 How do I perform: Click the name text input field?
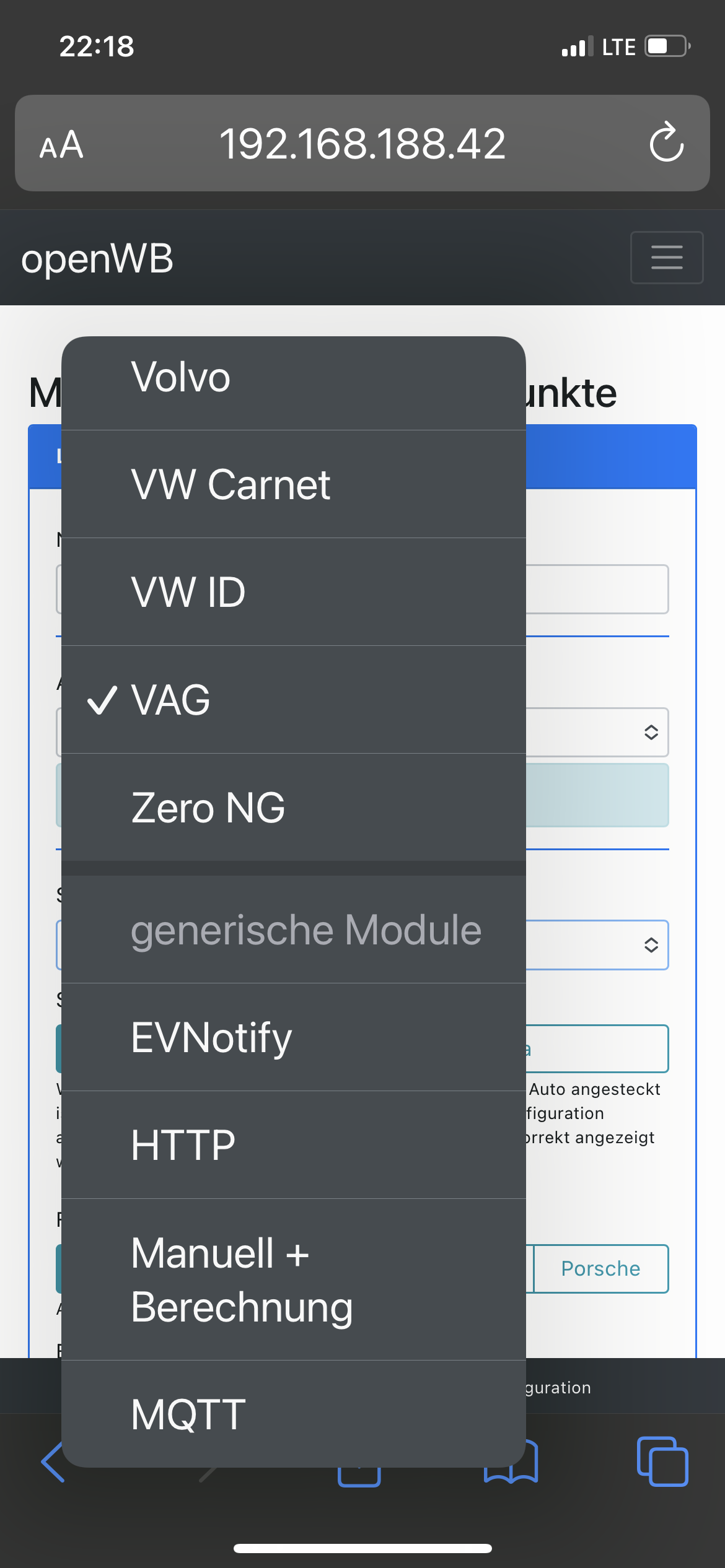[x=596, y=590]
